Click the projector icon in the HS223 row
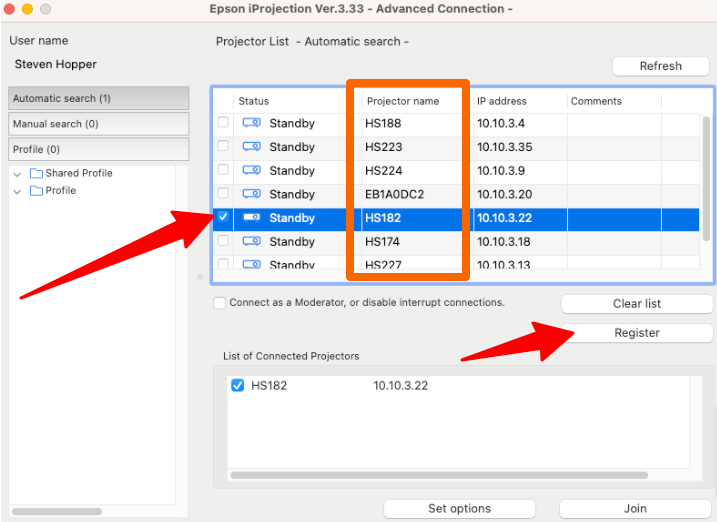 [251, 147]
